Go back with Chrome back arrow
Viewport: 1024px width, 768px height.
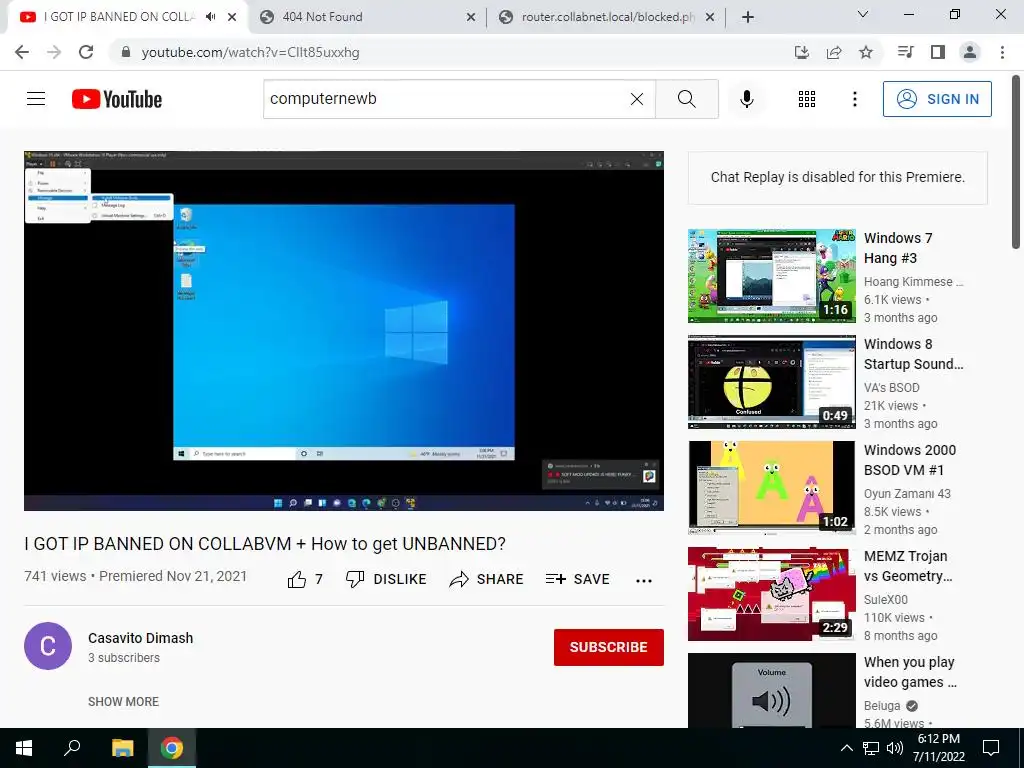(x=22, y=52)
